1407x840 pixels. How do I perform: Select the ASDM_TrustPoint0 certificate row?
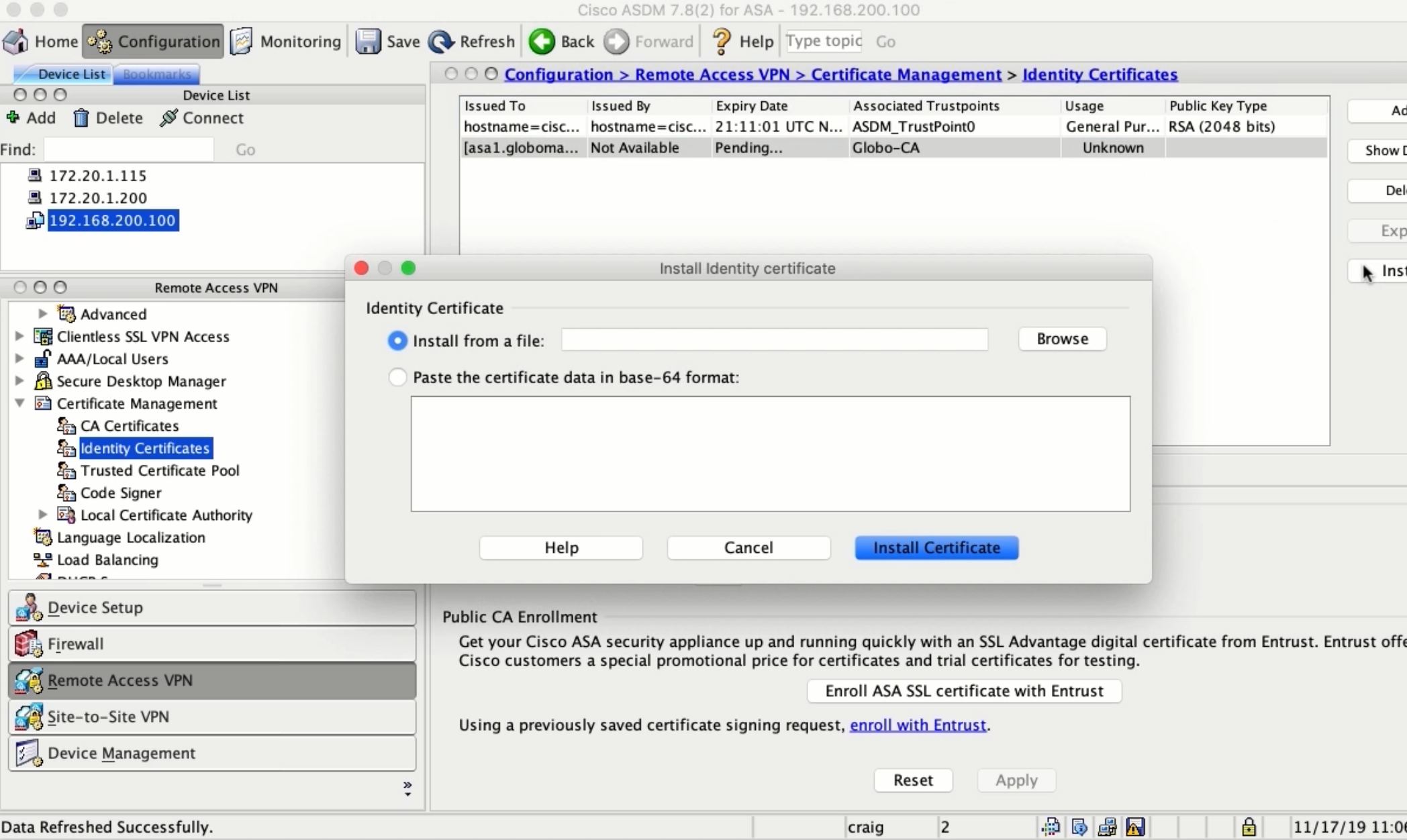coord(894,126)
